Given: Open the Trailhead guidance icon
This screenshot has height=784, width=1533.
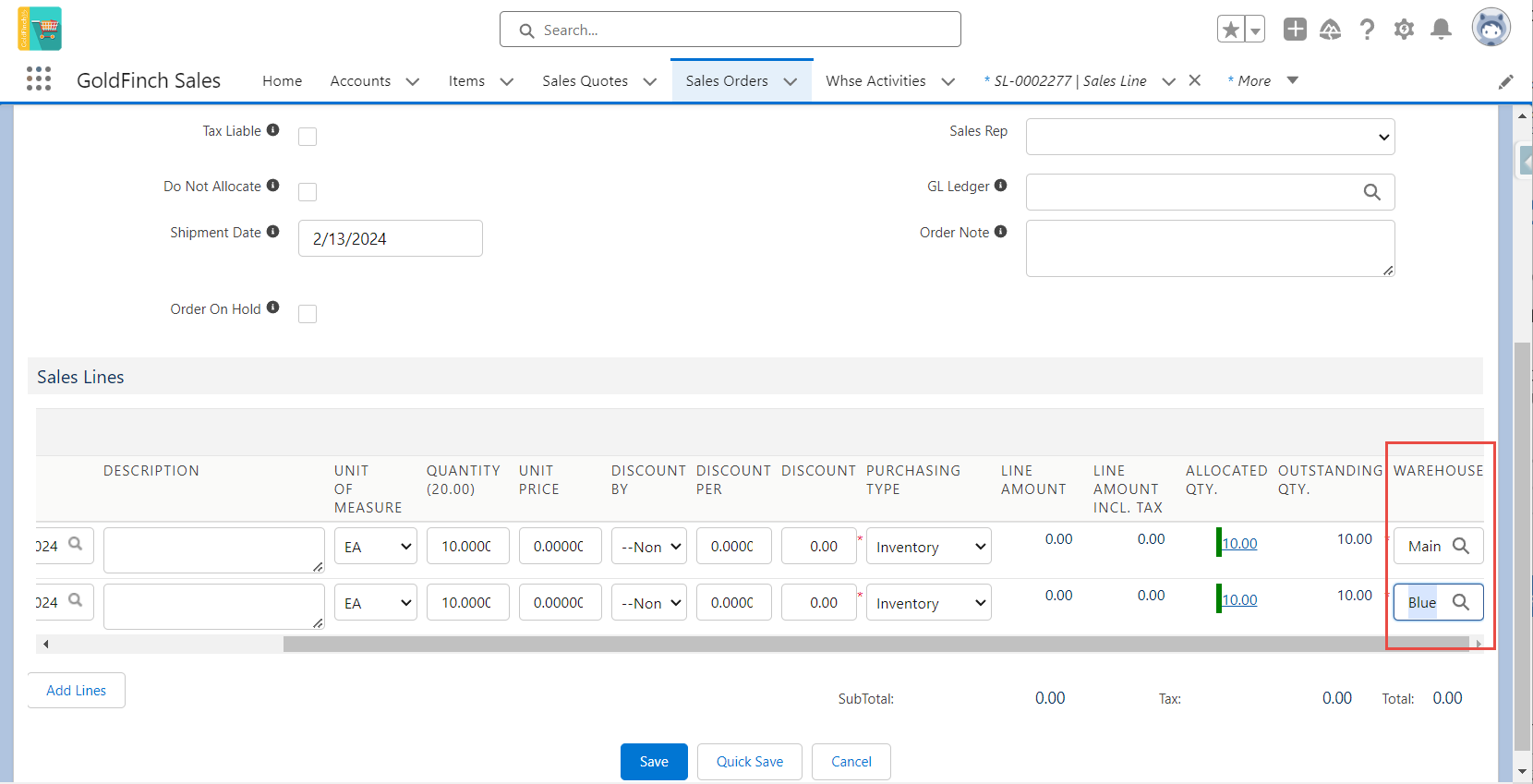Looking at the screenshot, I should (1331, 30).
